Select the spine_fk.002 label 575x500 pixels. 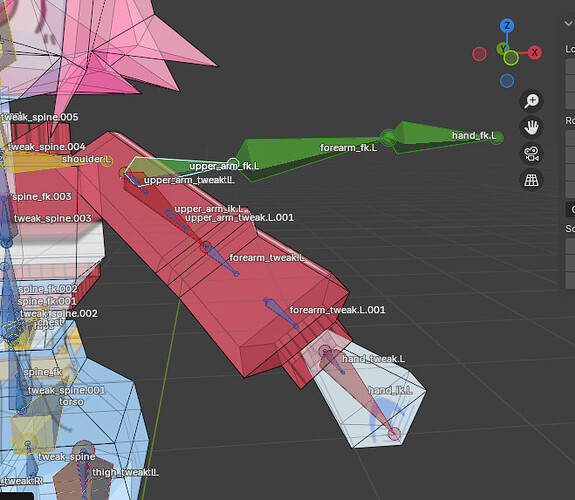pos(48,289)
